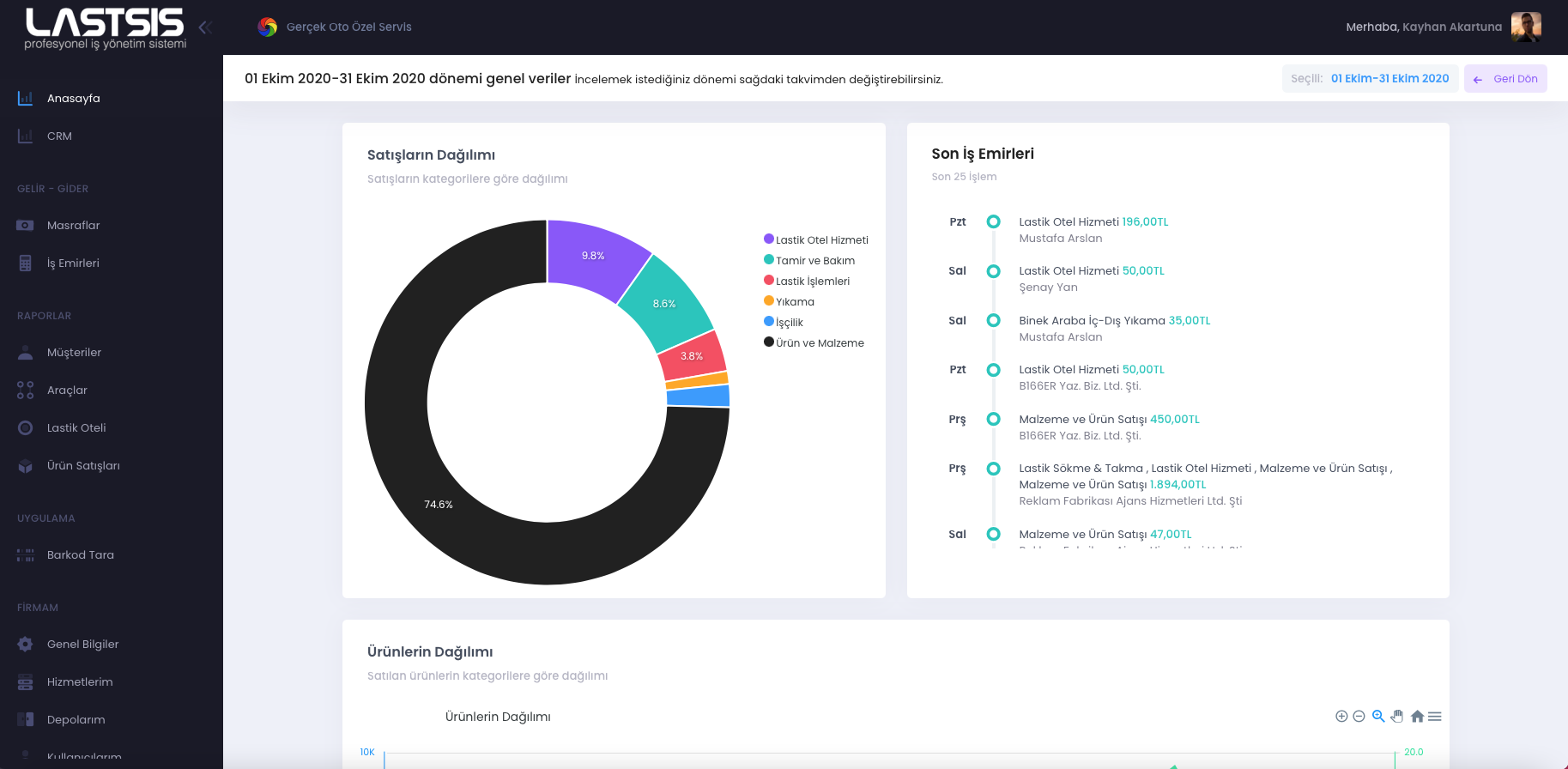Open the chart hamburger menu
Image resolution: width=1568 pixels, height=769 pixels.
1435,716
